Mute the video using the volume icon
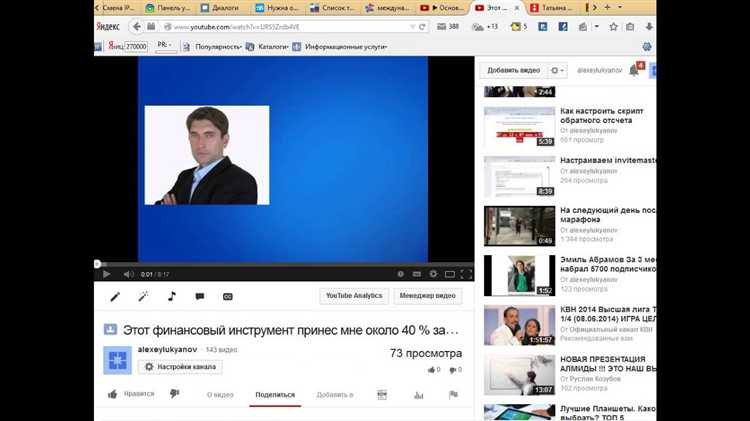The height and width of the screenshot is (421, 750). [128, 274]
